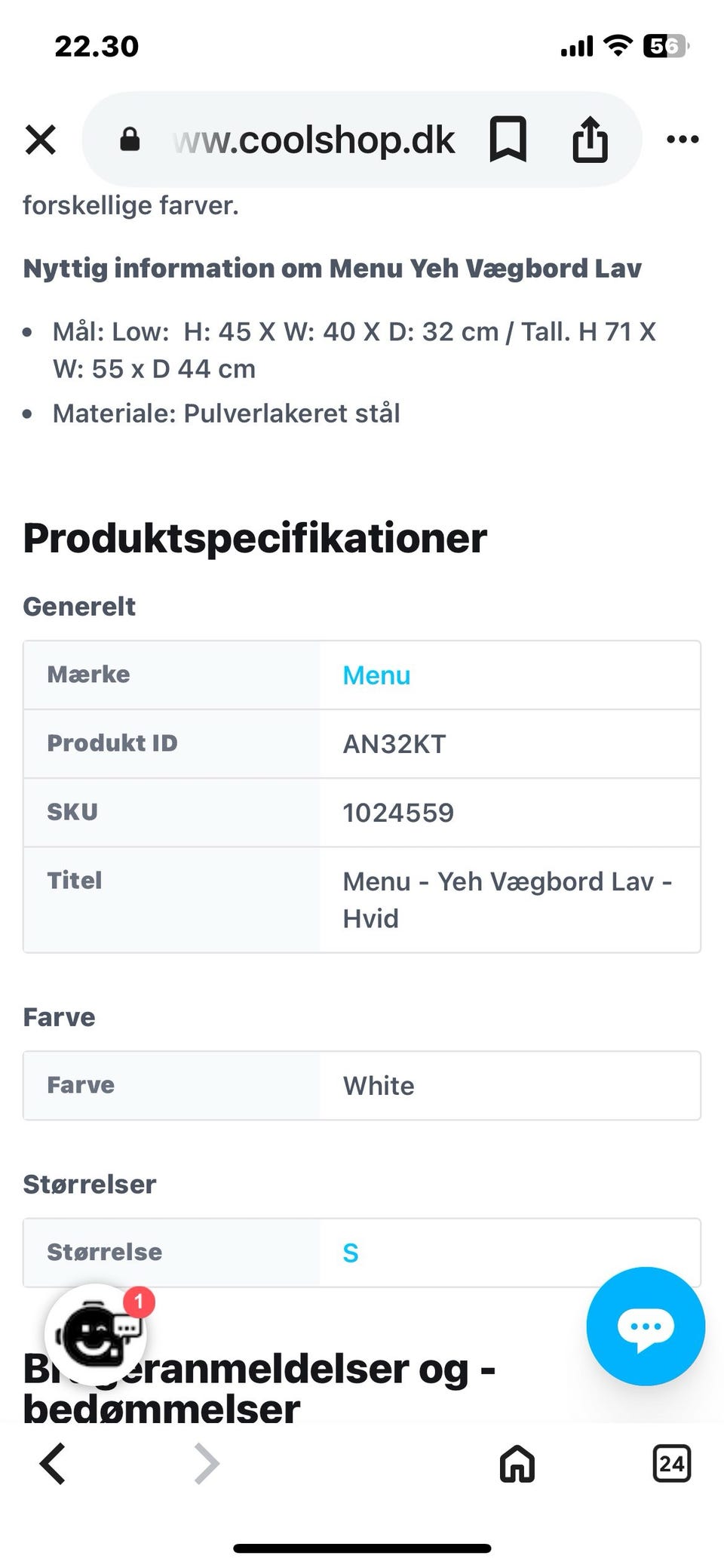Open the Menu brand link

(376, 675)
